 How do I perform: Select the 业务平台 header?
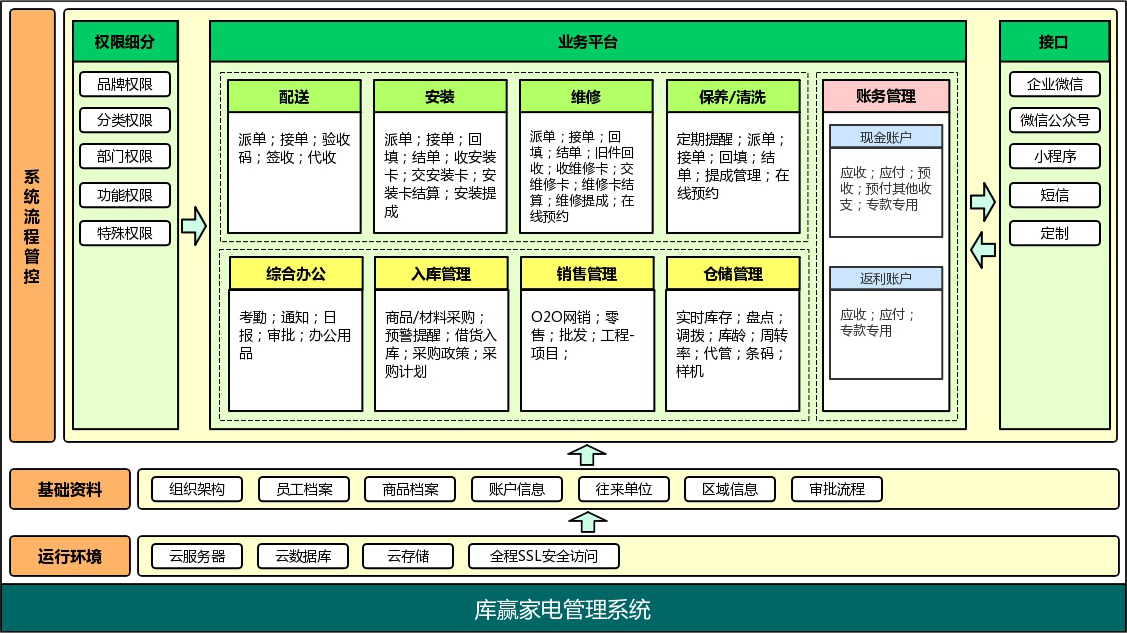tap(588, 42)
